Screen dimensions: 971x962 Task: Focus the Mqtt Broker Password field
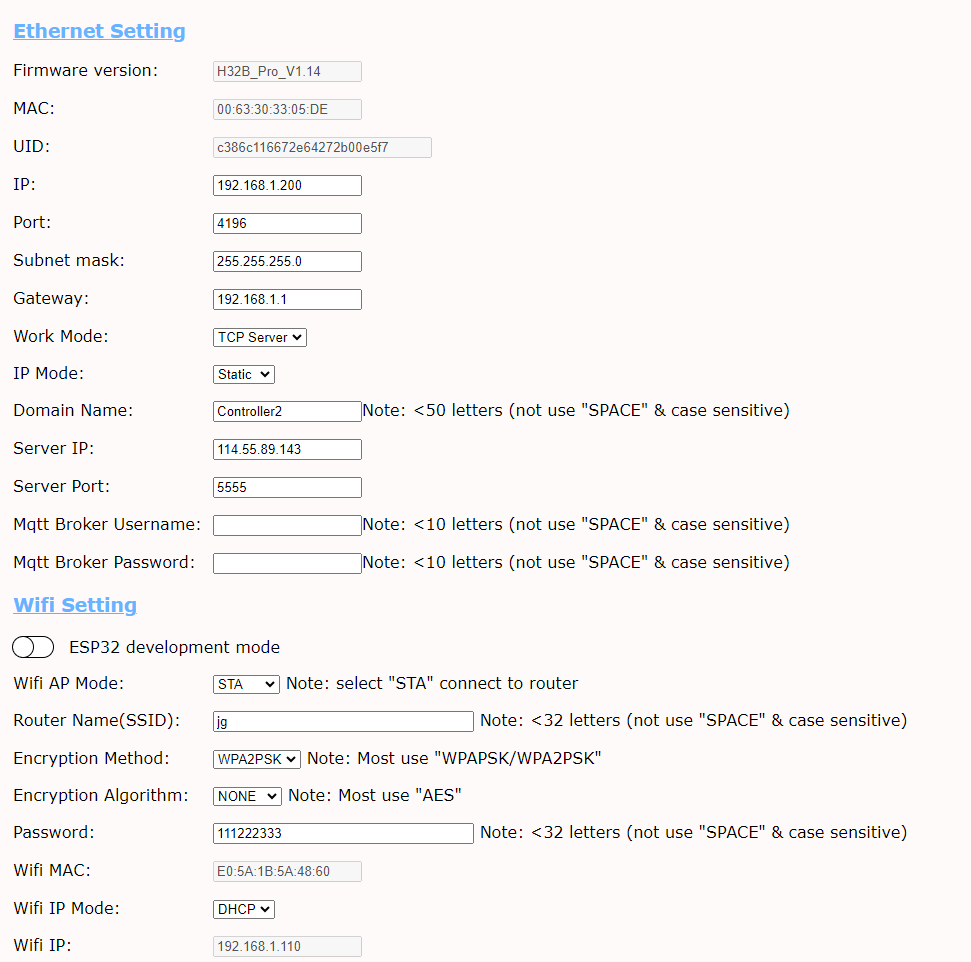pos(287,564)
